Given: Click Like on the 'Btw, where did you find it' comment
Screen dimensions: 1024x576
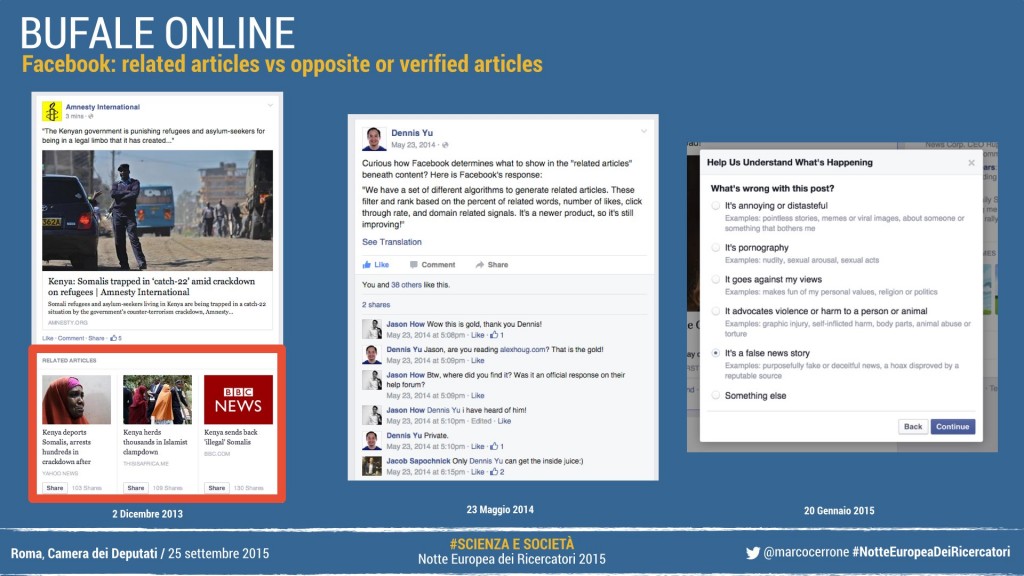Looking at the screenshot, I should tap(477, 396).
